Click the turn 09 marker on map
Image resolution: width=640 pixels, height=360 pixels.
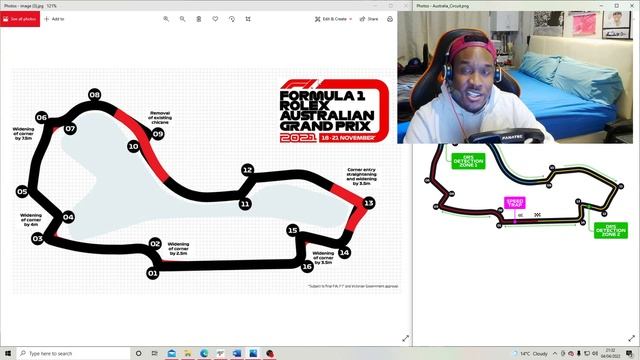click(x=158, y=133)
